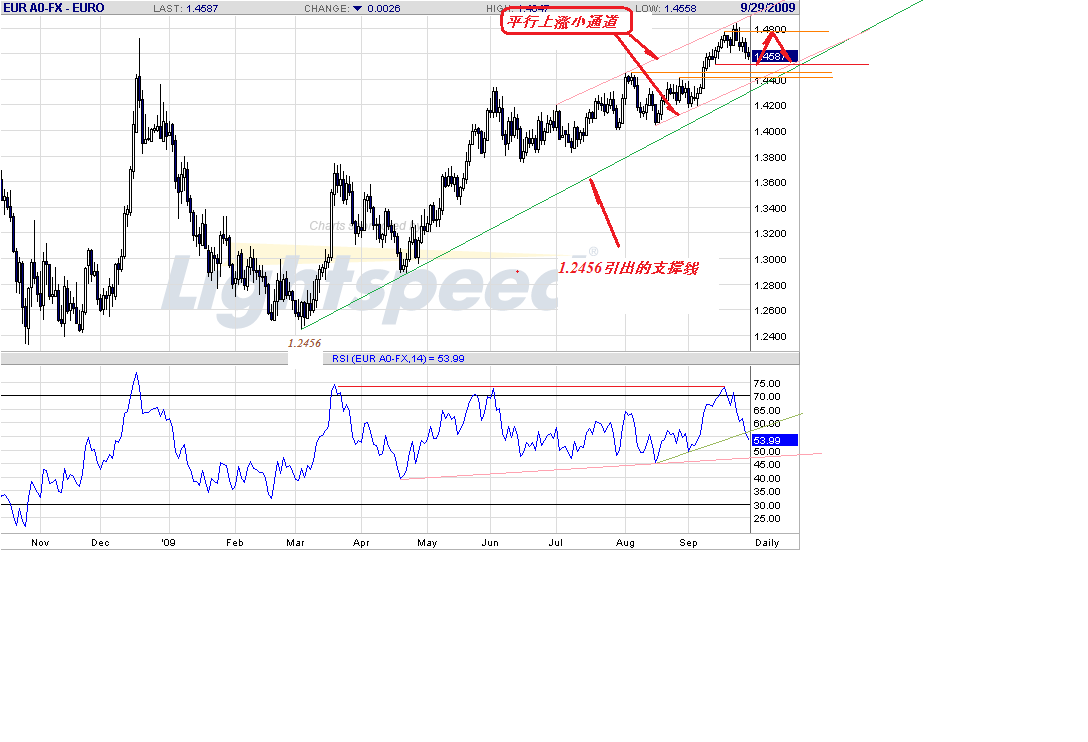Click the 1.3200 price axis label
The height and width of the screenshot is (742, 1088).
point(770,233)
